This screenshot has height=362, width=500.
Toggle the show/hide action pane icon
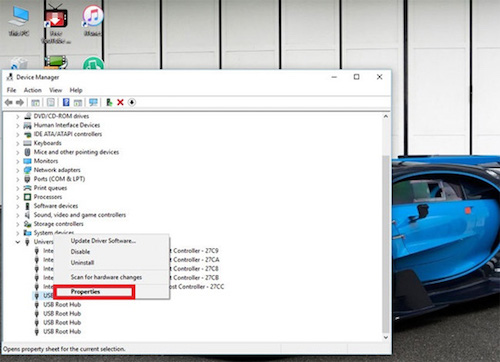point(78,103)
